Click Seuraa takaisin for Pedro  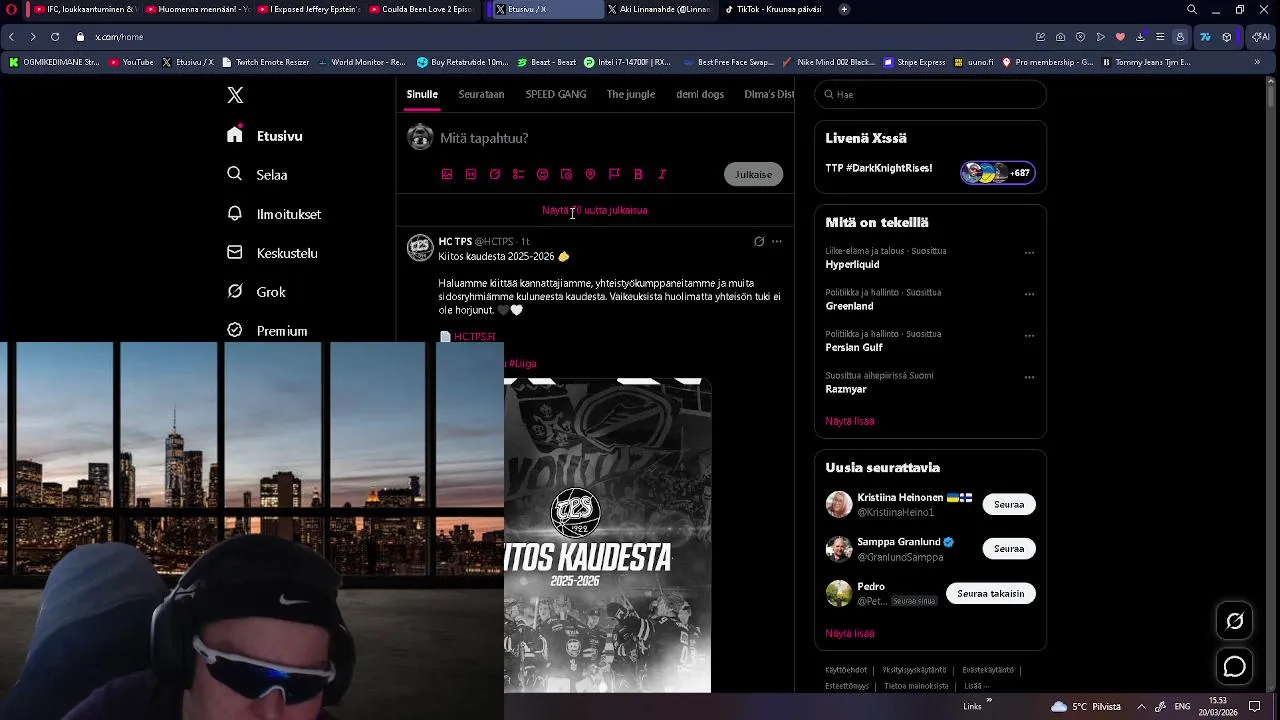tap(990, 593)
